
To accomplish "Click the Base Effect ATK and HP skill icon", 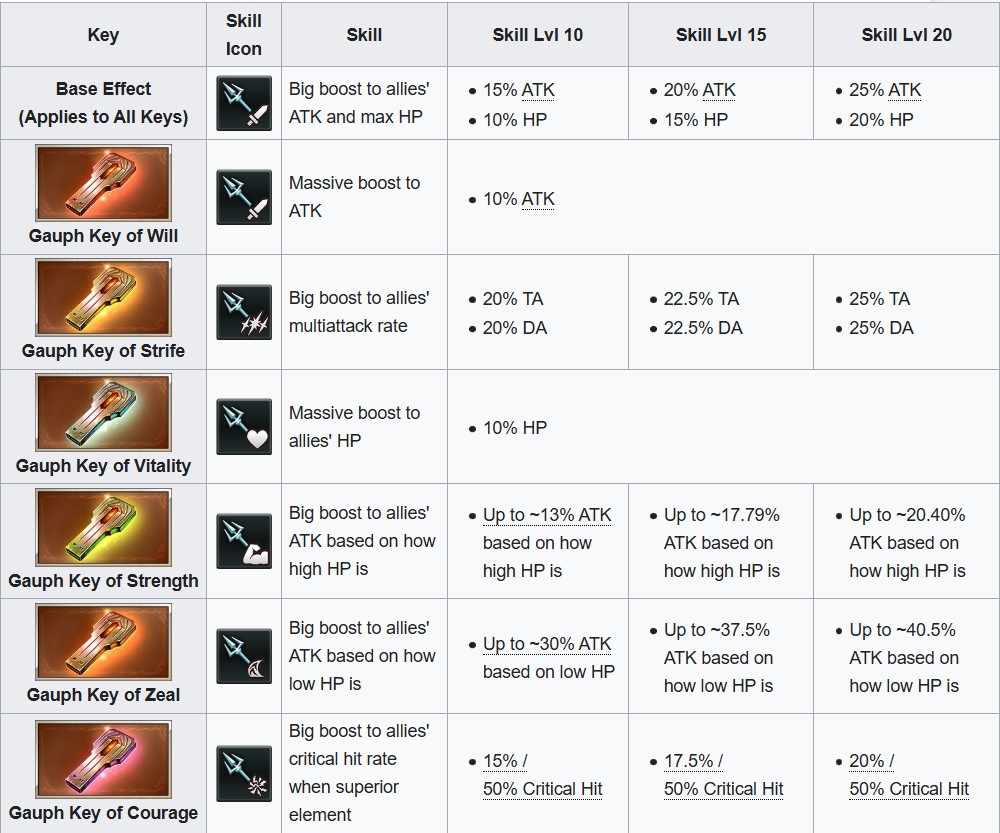I will (244, 103).
